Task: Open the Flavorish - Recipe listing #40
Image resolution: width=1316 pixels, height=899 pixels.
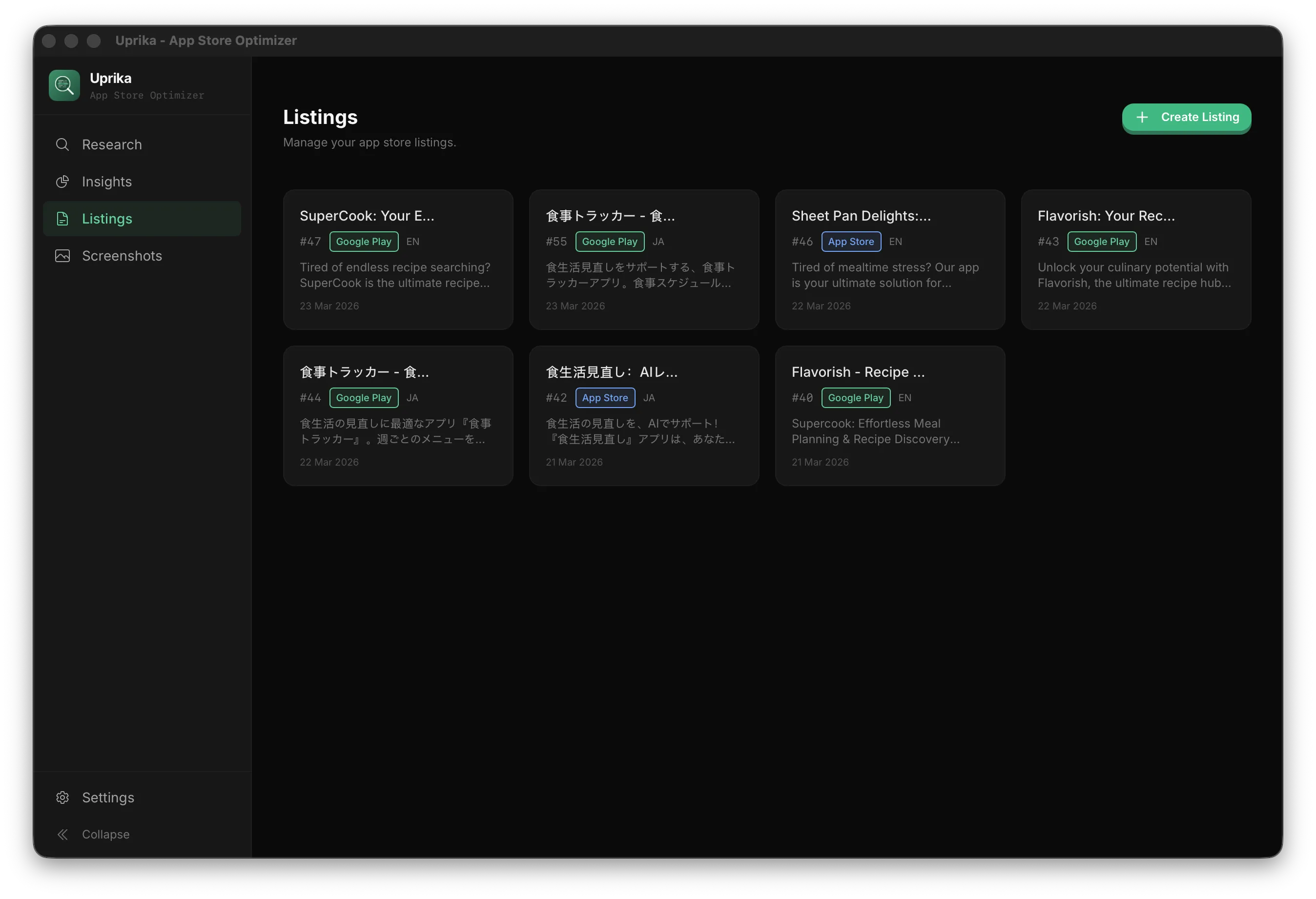Action: coord(889,416)
